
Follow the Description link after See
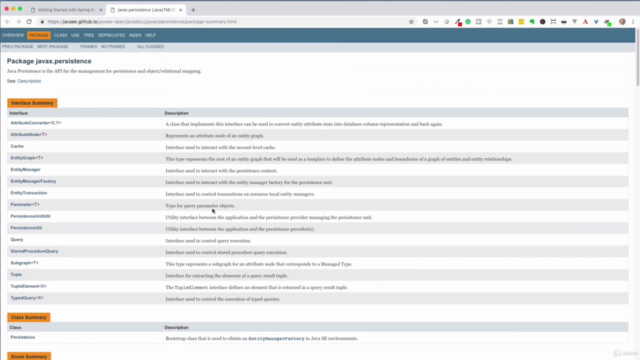[29, 81]
